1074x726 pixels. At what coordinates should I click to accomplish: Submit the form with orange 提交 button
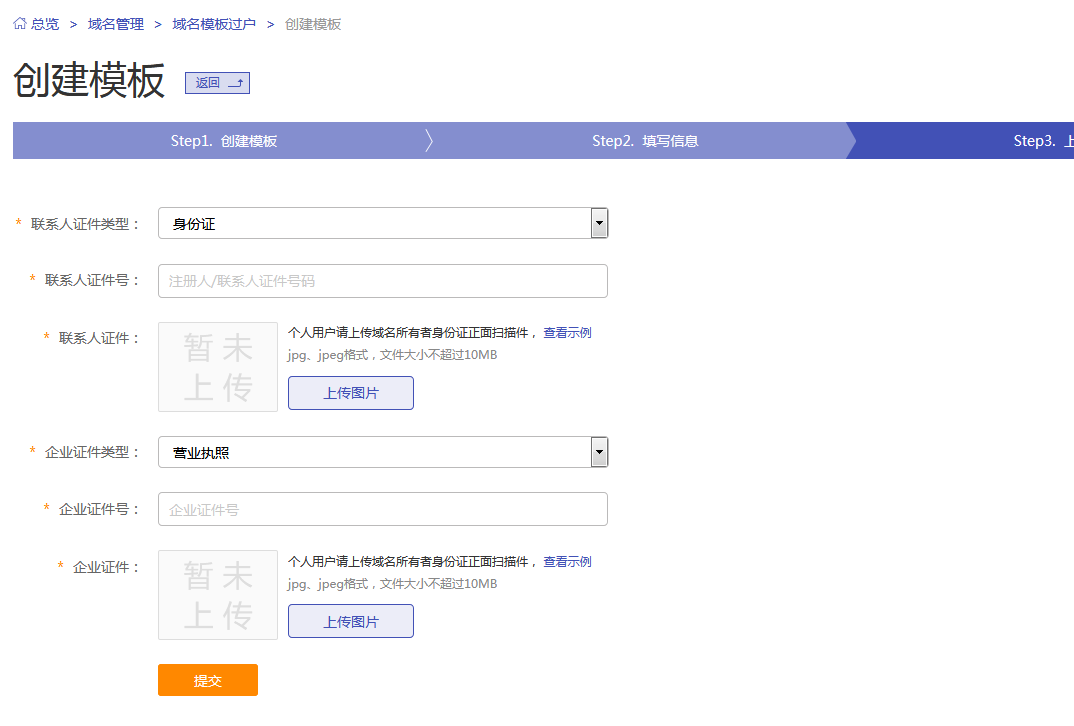(208, 680)
